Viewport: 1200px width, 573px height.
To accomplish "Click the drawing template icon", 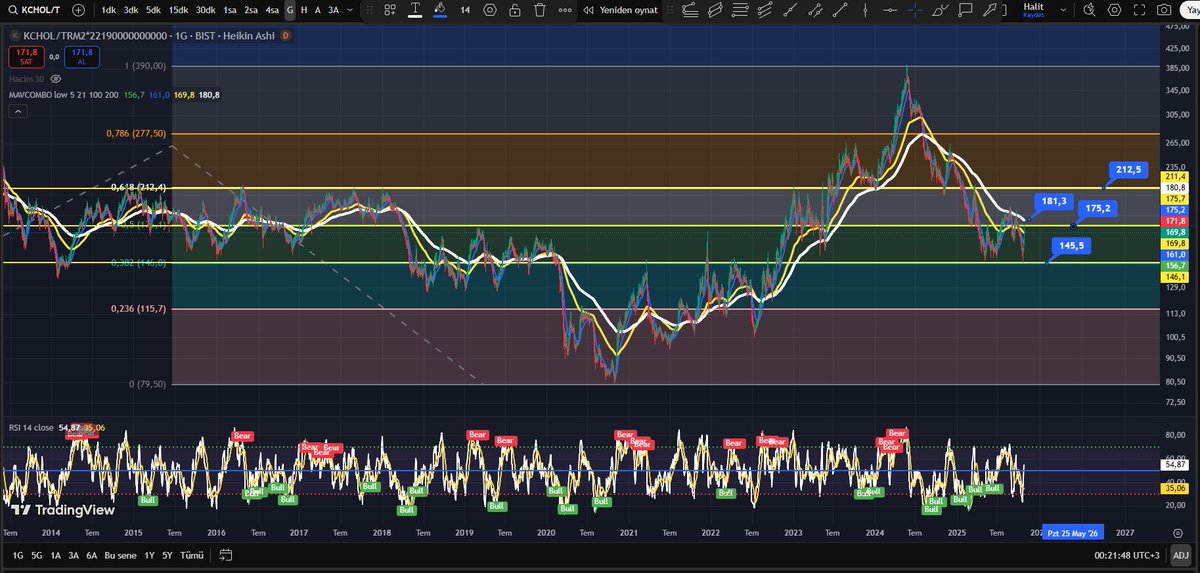I will [x=392, y=9].
